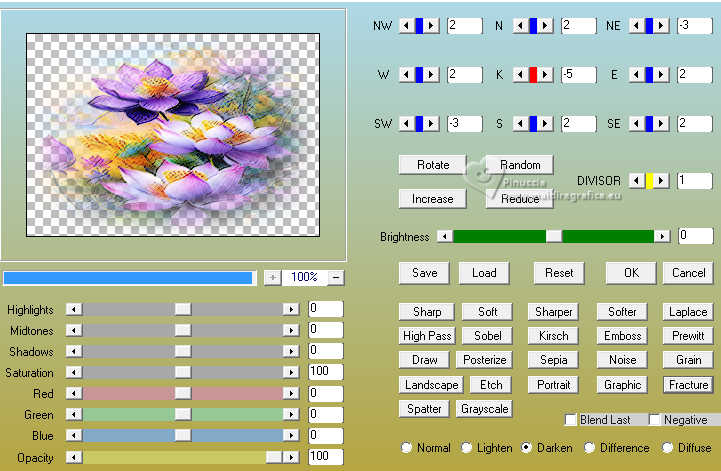Select the Lighten blend mode
The image size is (721, 471).
coord(466,448)
